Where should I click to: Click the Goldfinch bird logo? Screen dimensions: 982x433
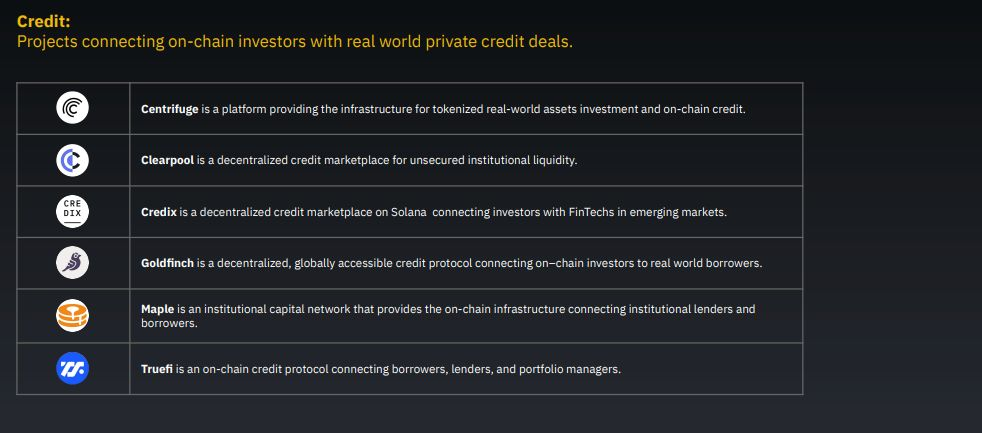(73, 264)
